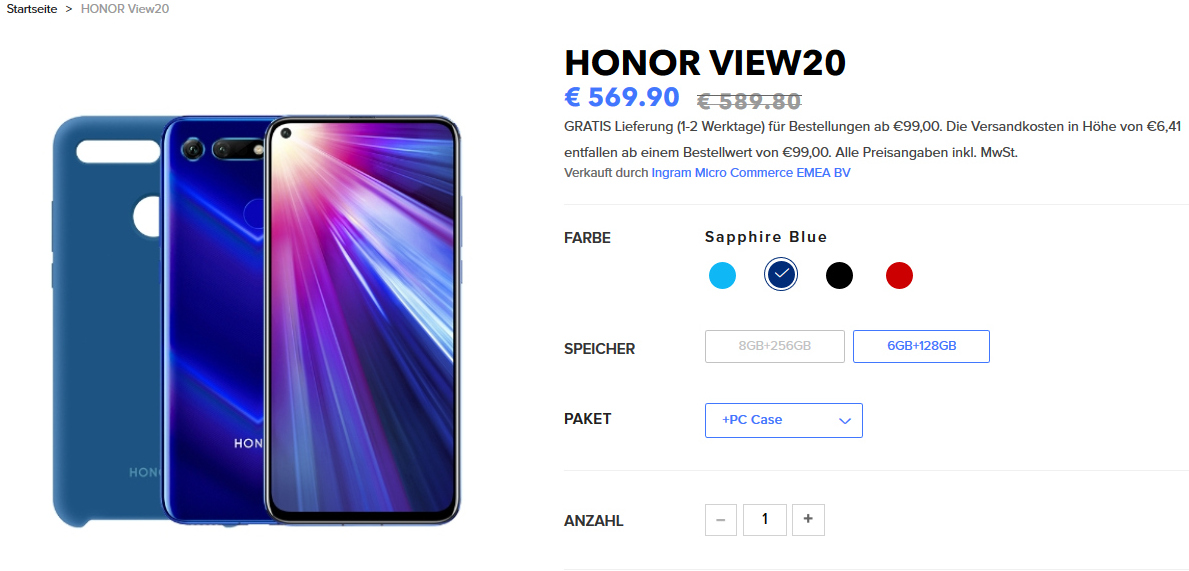Expand the package dropdown chevron arrow
1189x571 pixels.
(845, 421)
